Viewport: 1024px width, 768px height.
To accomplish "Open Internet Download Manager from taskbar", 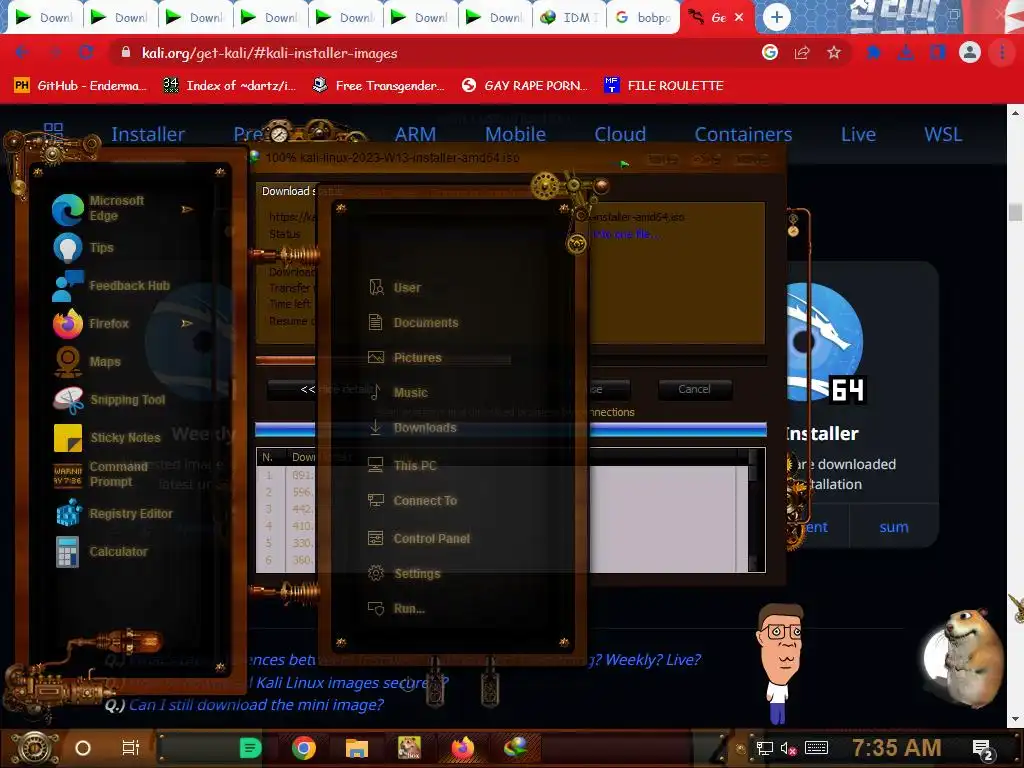I will [515, 746].
